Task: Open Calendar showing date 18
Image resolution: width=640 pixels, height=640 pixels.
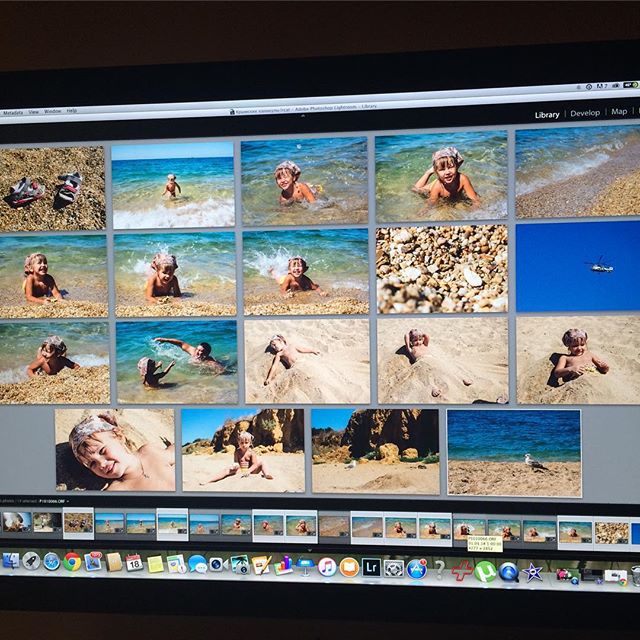Action: pyautogui.click(x=134, y=562)
